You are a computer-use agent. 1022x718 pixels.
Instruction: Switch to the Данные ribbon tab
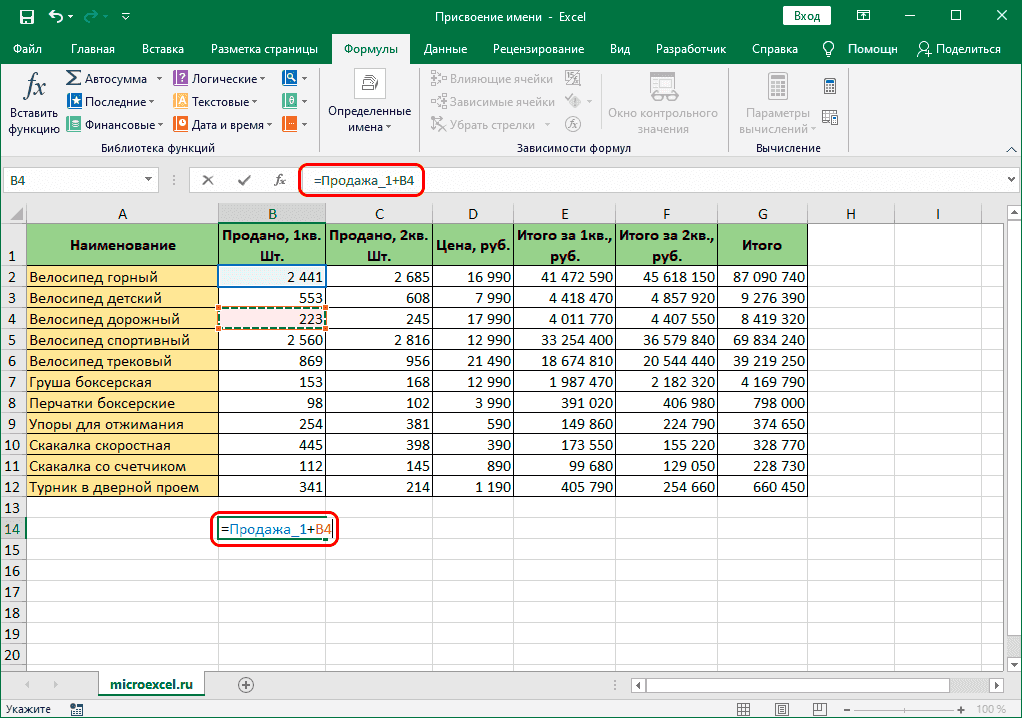pyautogui.click(x=444, y=47)
